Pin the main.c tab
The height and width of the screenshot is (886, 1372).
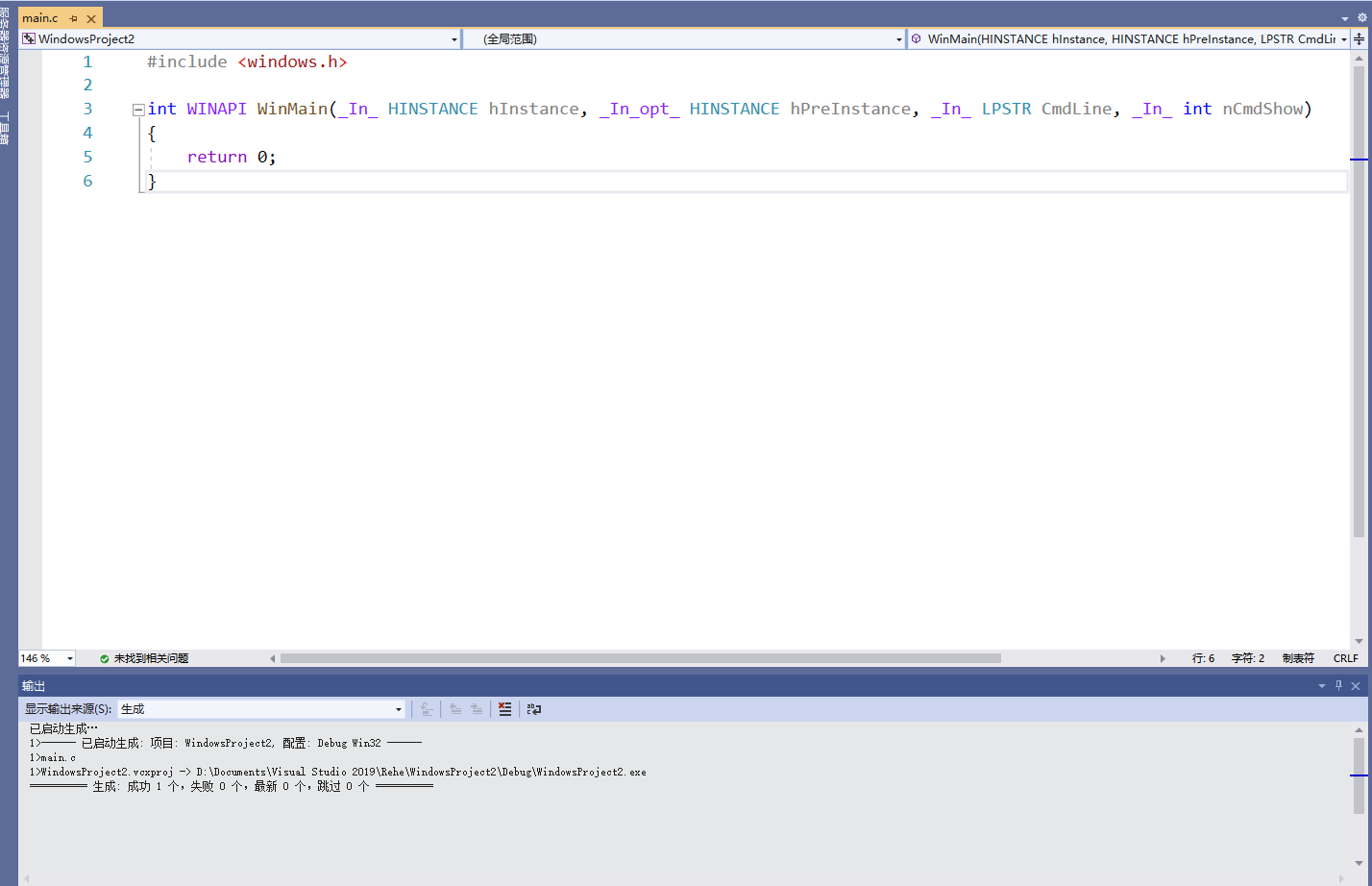coord(74,18)
